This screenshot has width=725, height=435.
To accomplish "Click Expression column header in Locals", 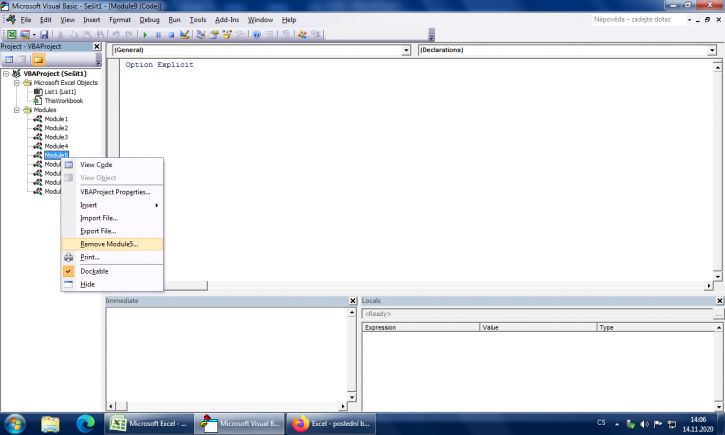I will tap(420, 327).
